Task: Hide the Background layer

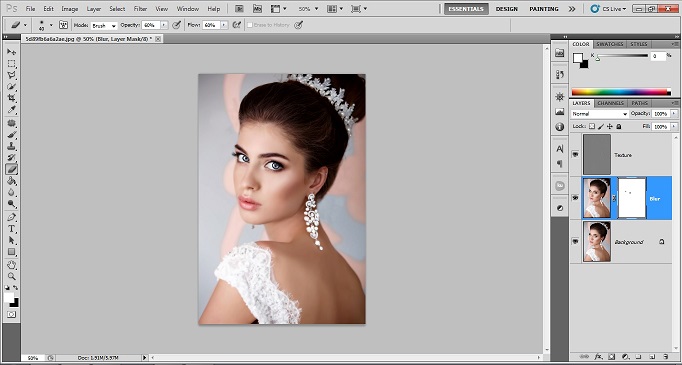Action: point(575,241)
